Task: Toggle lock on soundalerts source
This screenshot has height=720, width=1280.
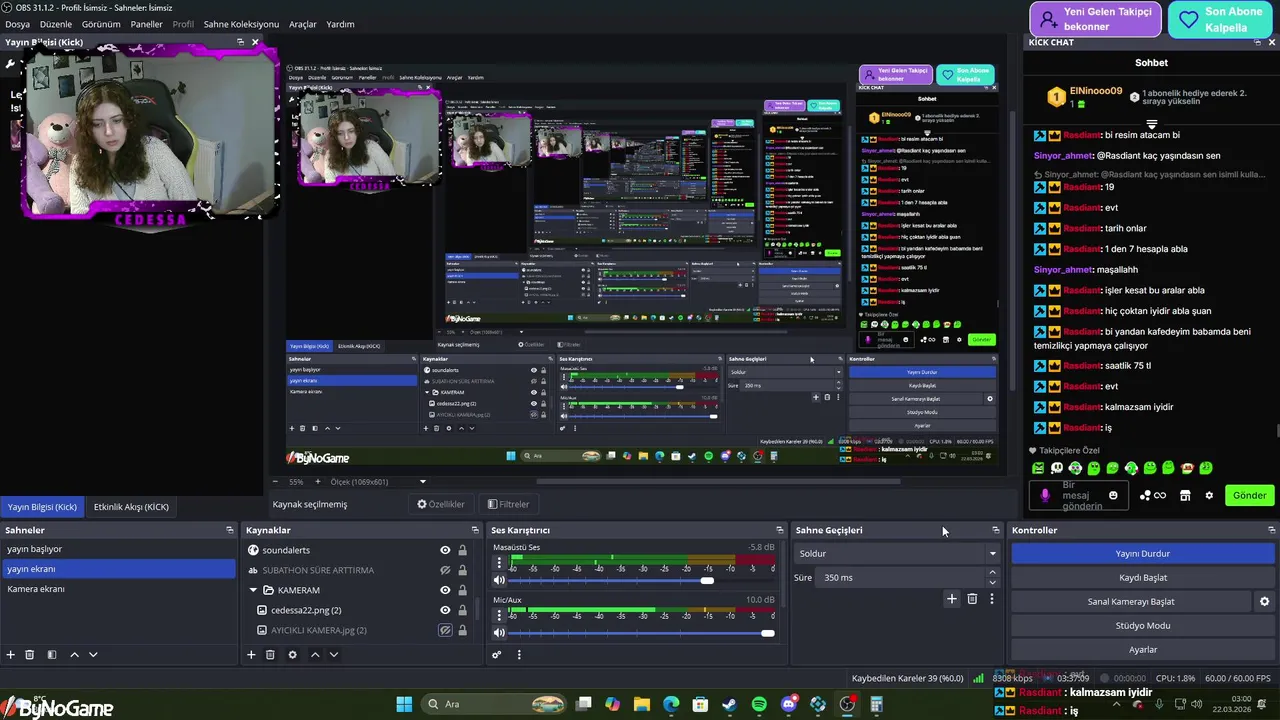Action: (462, 550)
